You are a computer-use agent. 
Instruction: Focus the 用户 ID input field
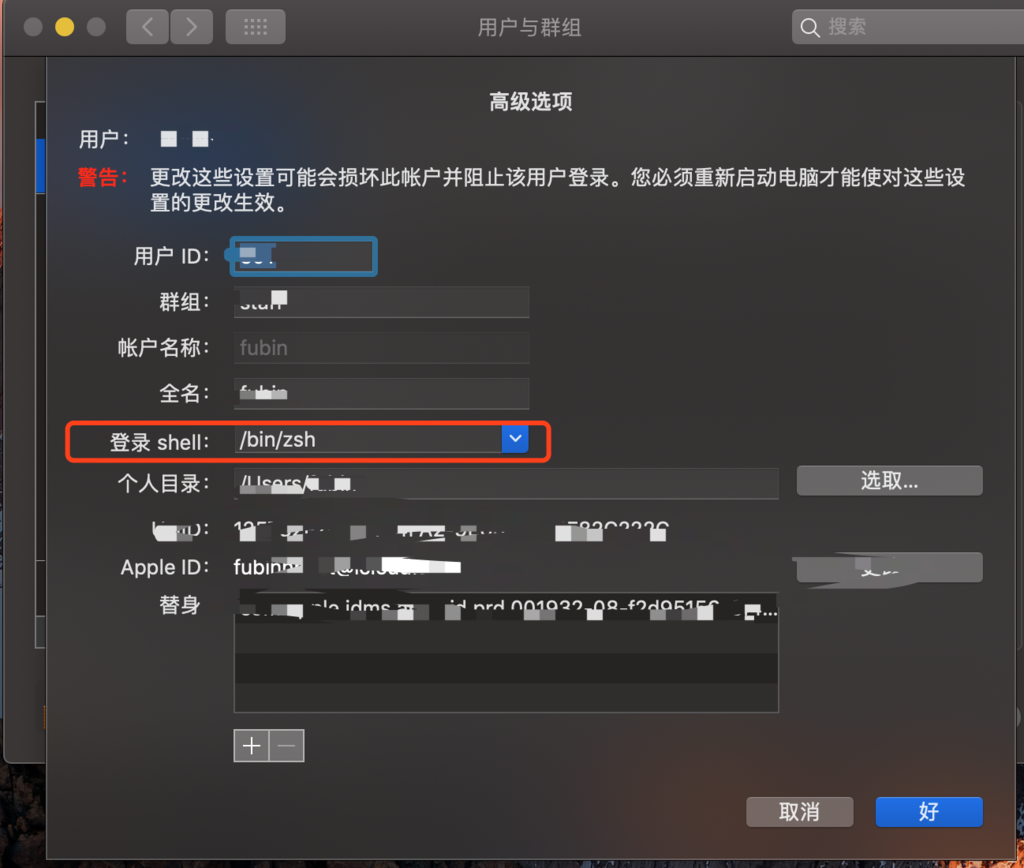[x=304, y=256]
